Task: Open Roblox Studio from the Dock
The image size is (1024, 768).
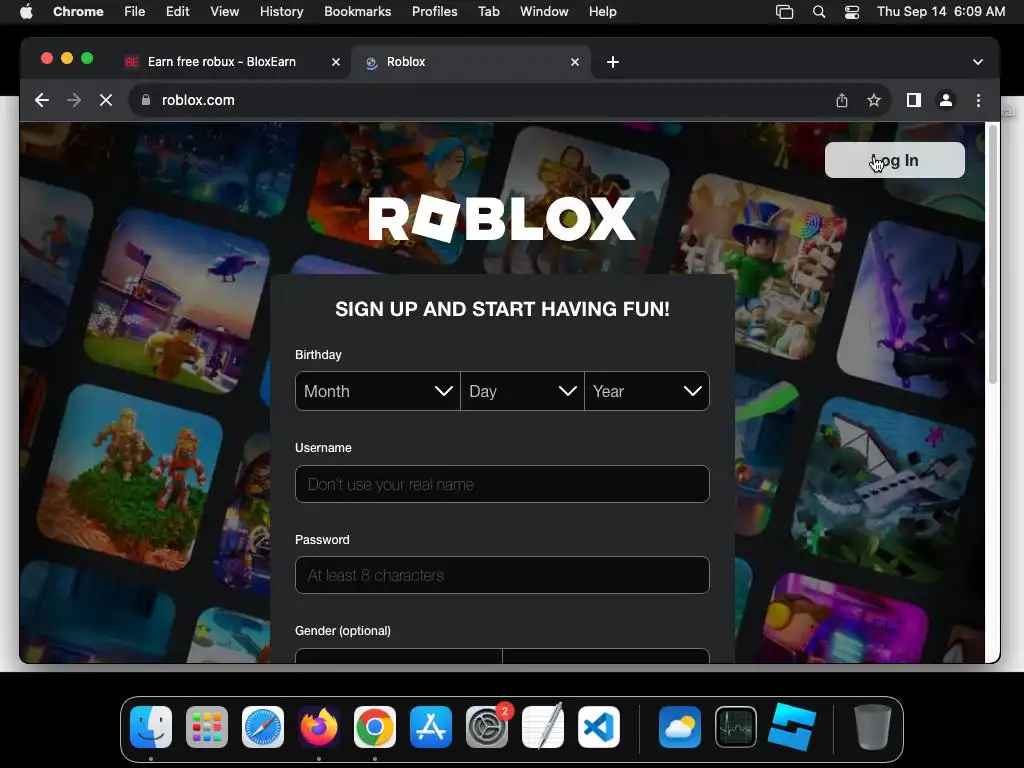Action: click(792, 727)
